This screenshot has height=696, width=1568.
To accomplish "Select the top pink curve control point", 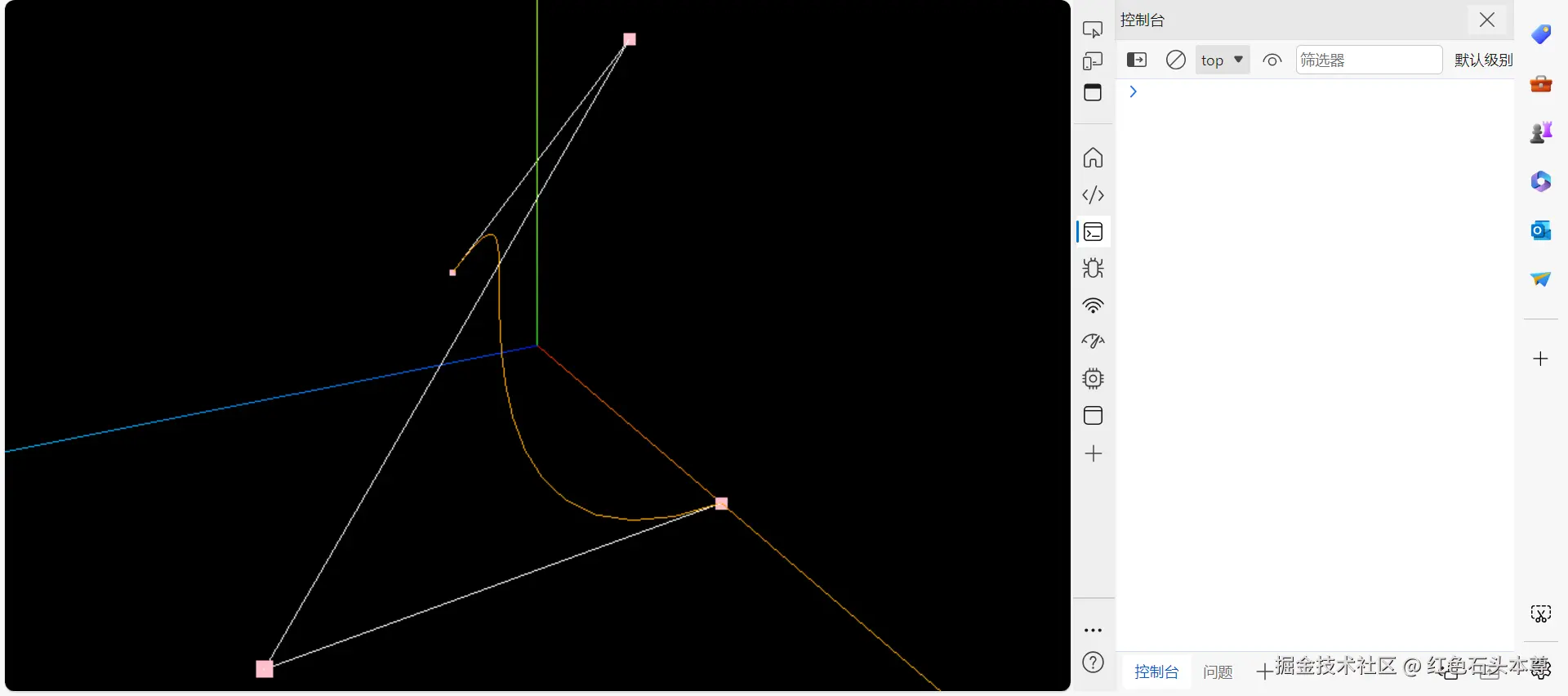I will (x=630, y=39).
